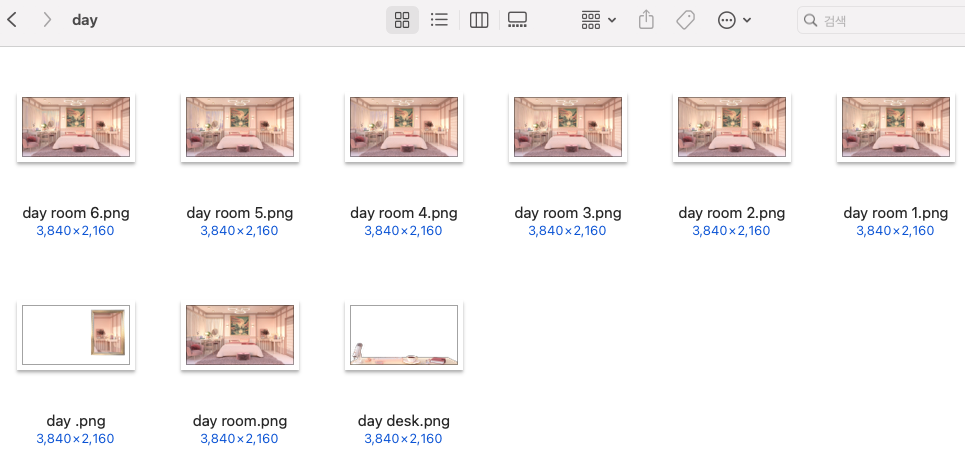The image size is (965, 455).
Task: Click the Share icon
Action: (x=646, y=20)
